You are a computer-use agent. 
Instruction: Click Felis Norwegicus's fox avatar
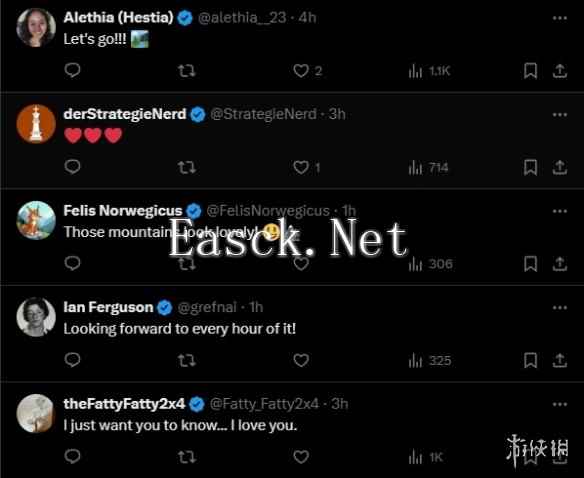[36, 220]
